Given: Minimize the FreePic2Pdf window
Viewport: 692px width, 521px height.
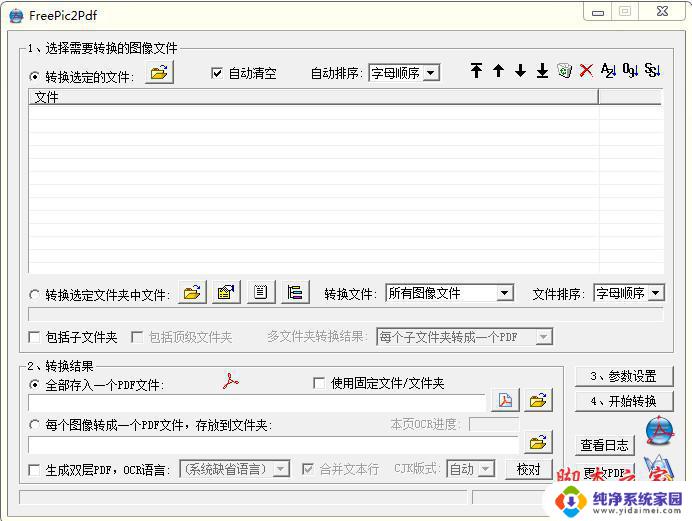Looking at the screenshot, I should [598, 12].
